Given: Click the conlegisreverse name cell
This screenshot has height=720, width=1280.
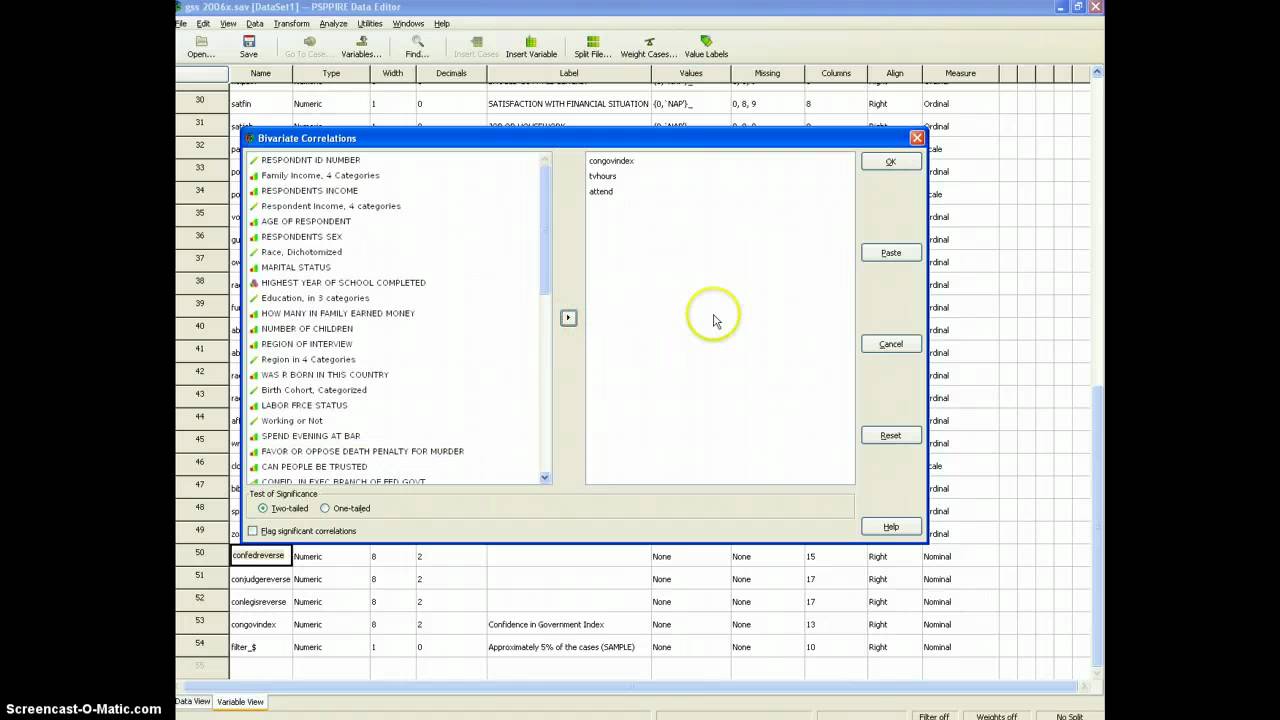Looking at the screenshot, I should (x=260, y=602).
